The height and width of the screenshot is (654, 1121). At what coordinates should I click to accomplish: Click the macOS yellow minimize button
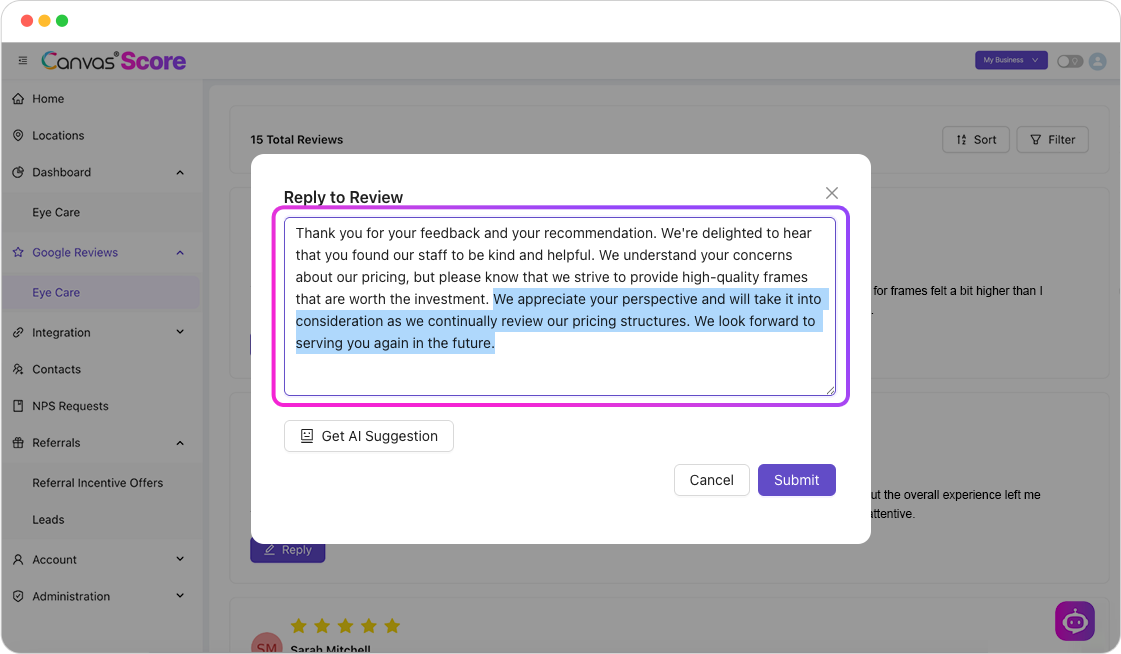click(44, 21)
